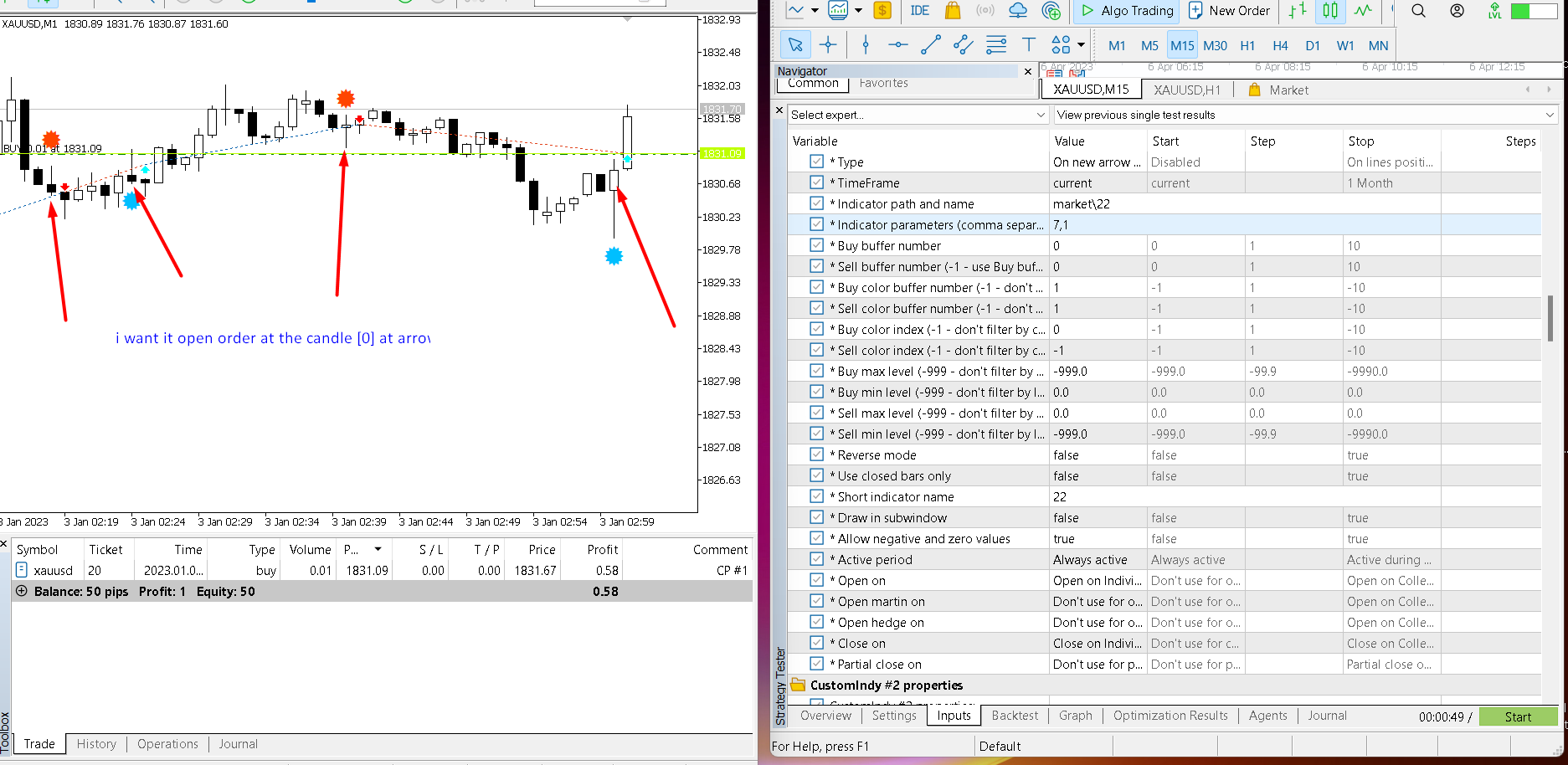This screenshot has width=1568, height=765.
Task: Click the Start test button
Action: (x=1518, y=716)
